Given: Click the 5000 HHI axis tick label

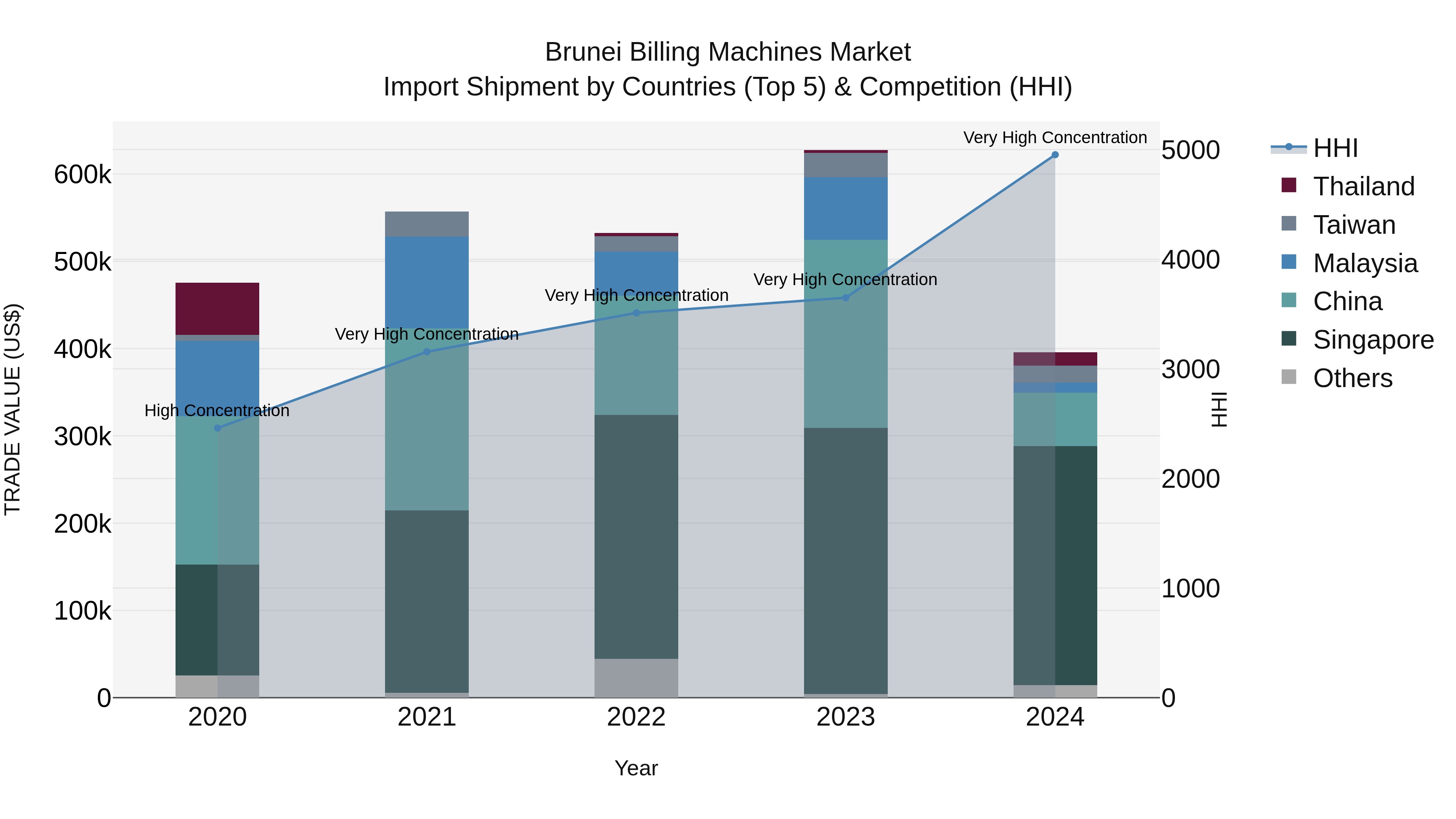Looking at the screenshot, I should (x=1190, y=150).
